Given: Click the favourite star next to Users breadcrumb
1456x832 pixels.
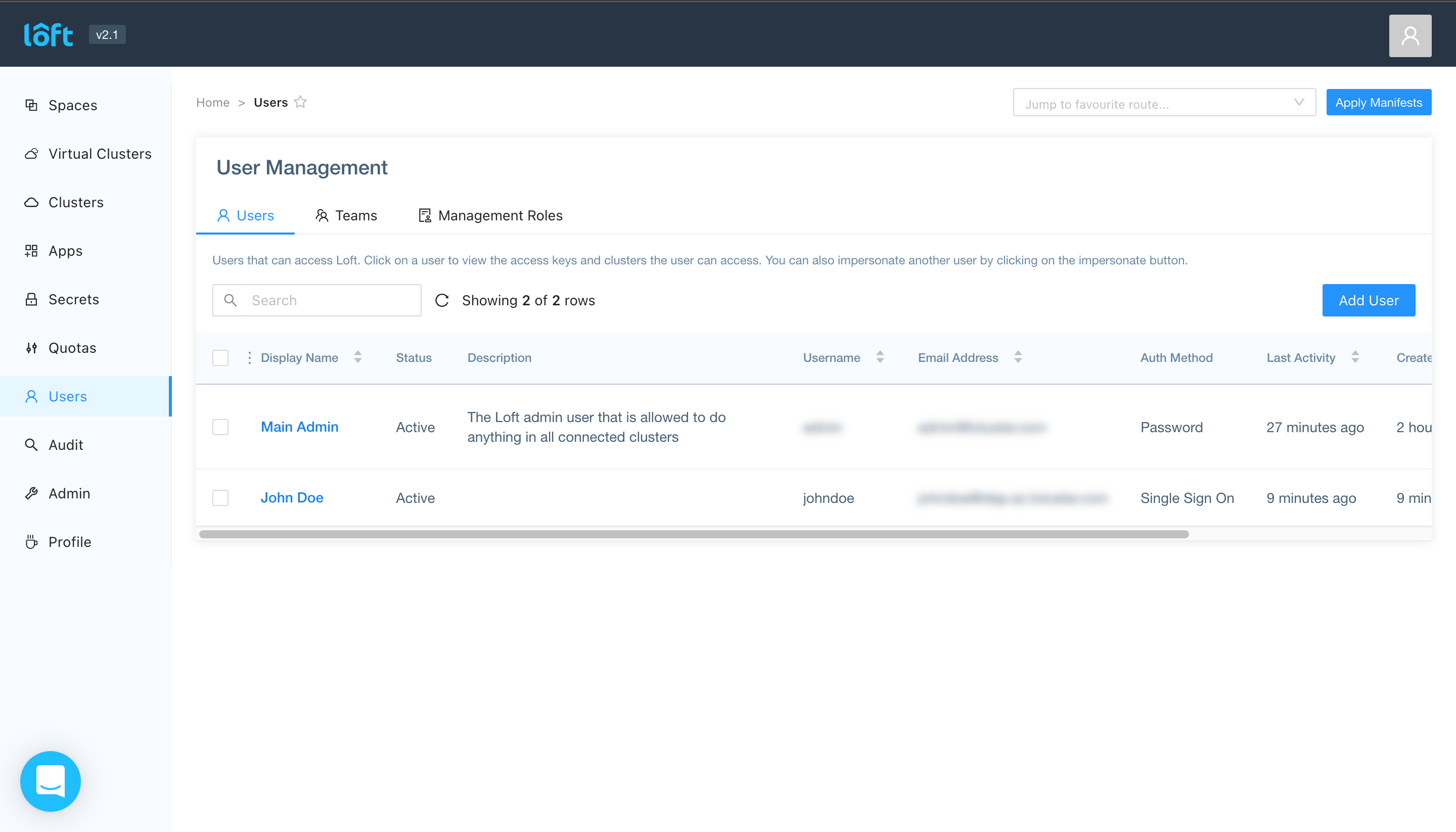Looking at the screenshot, I should (301, 102).
